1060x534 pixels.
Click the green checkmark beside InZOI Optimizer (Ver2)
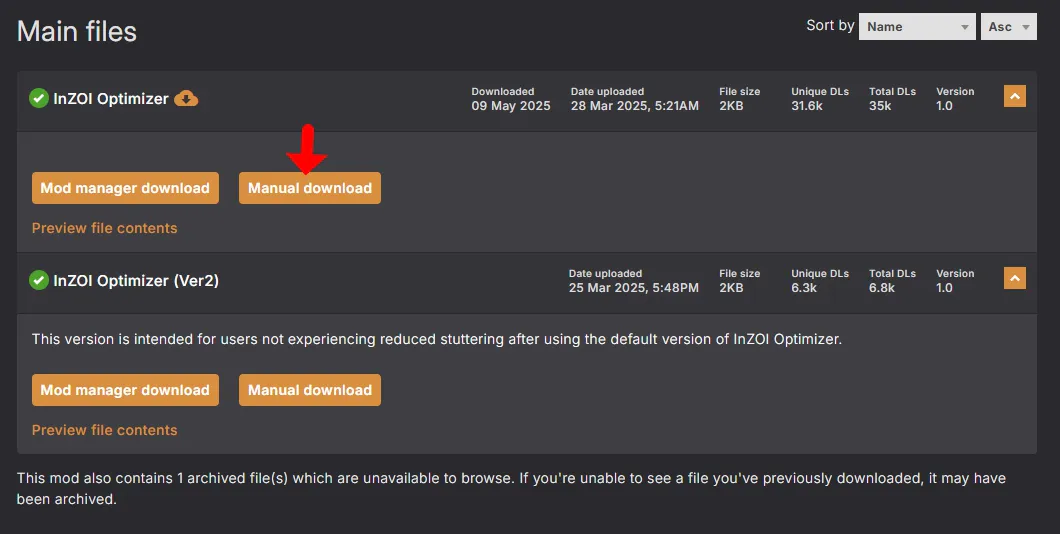(39, 280)
